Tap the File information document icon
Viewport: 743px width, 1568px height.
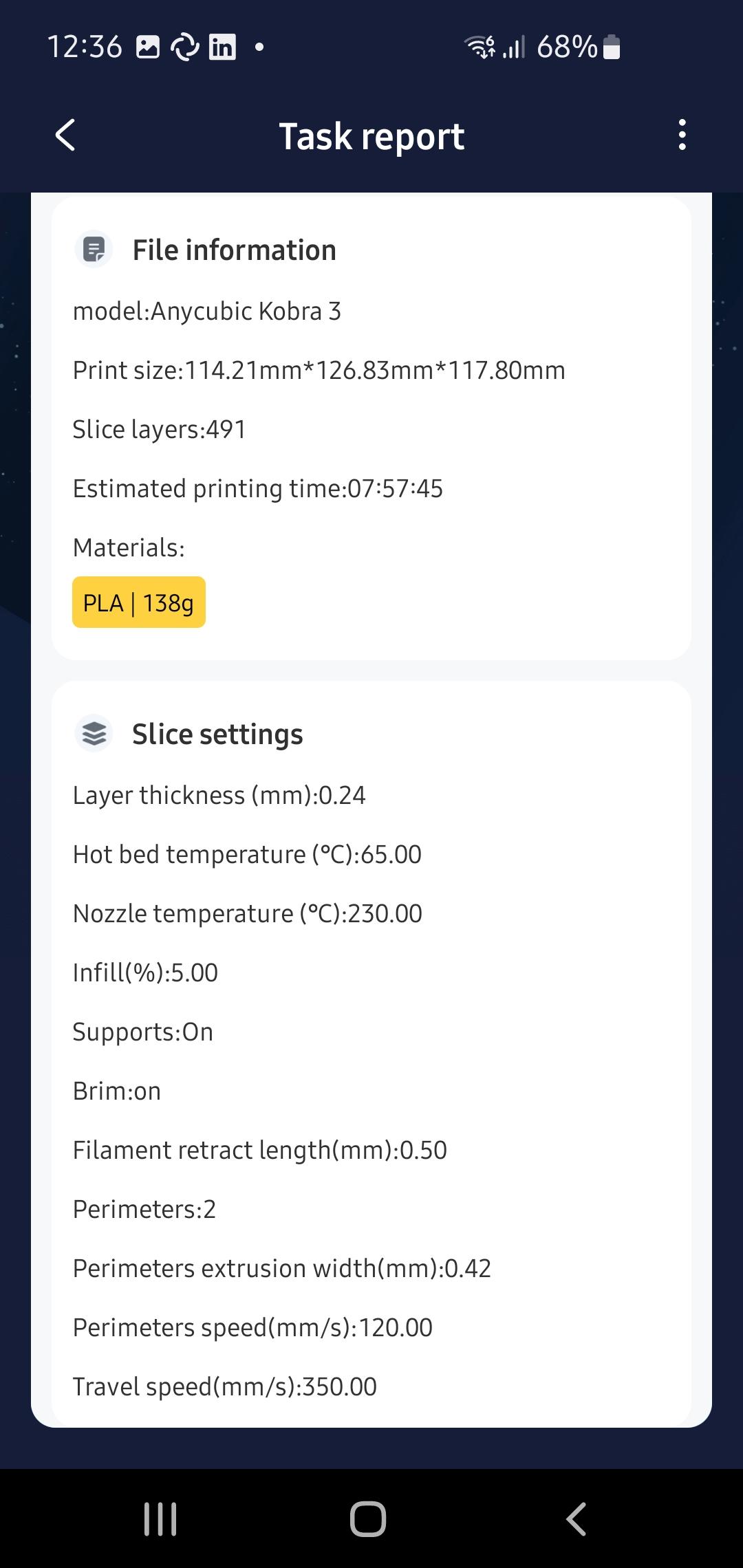(x=94, y=249)
